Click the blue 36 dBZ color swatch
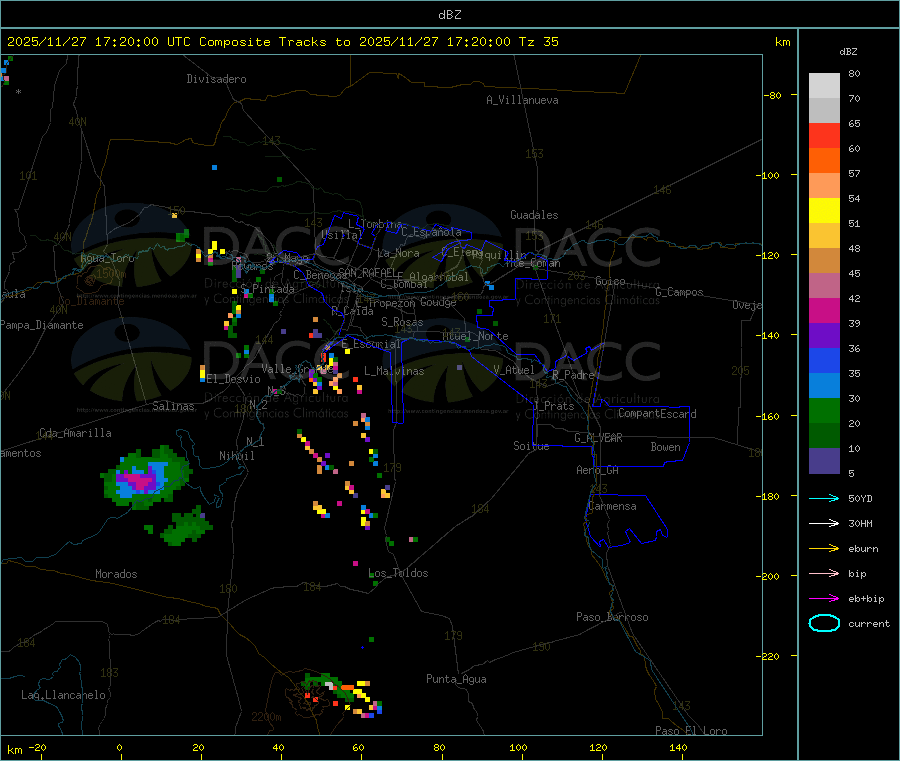Screen dimensions: 900x761 point(824,360)
